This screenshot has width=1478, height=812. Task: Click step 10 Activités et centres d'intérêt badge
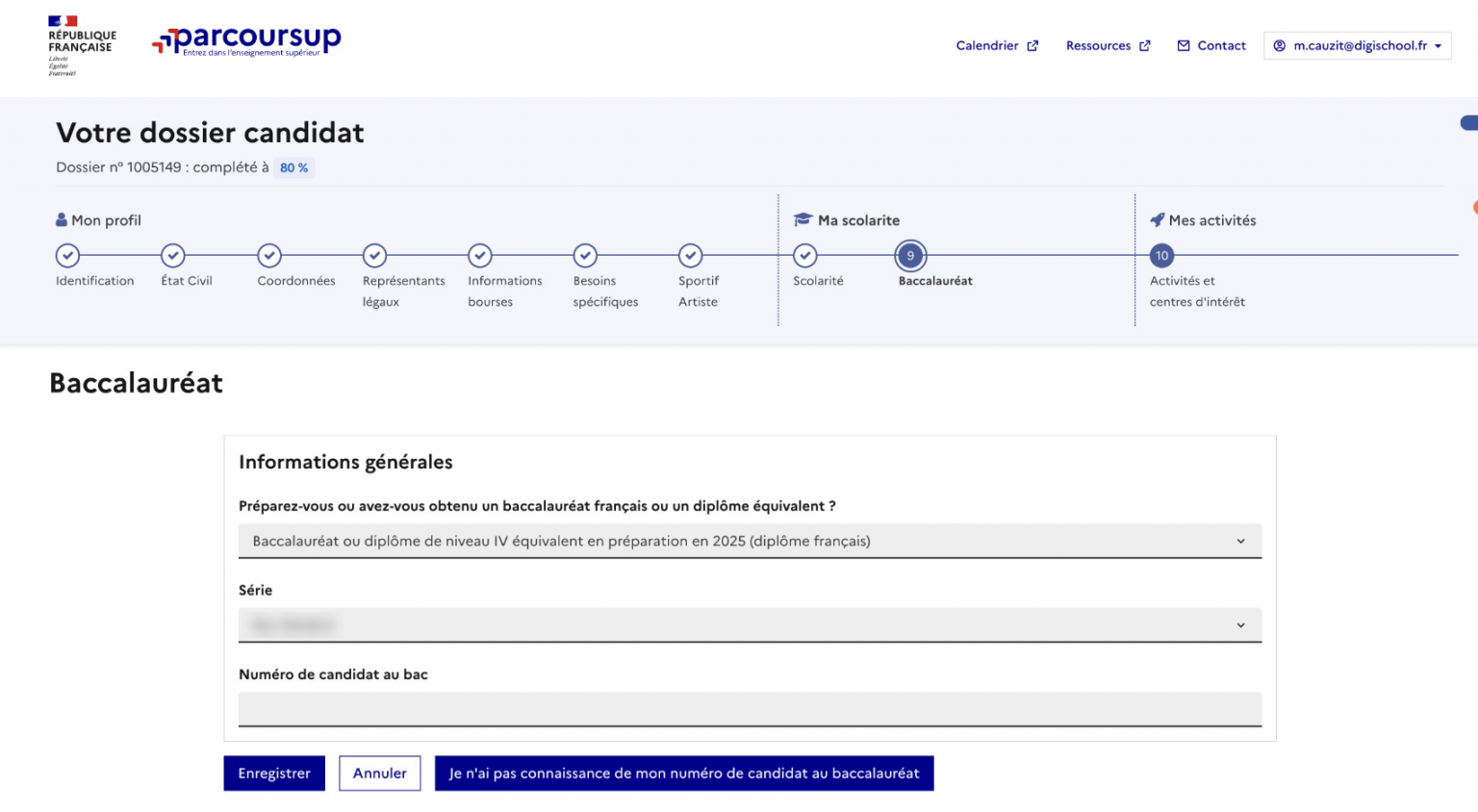[x=1161, y=256]
